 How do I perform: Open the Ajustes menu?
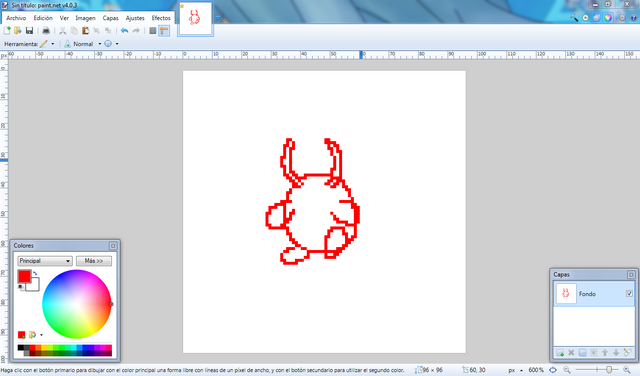click(135, 18)
